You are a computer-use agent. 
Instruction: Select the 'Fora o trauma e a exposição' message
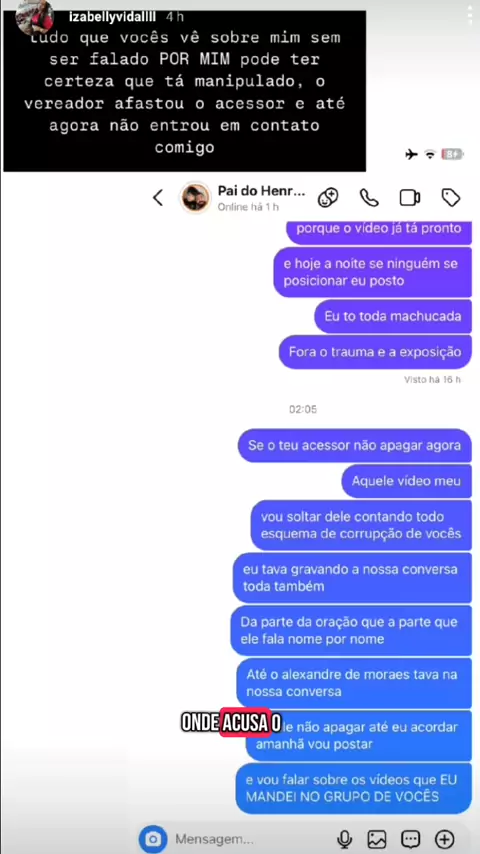pyautogui.click(x=375, y=352)
